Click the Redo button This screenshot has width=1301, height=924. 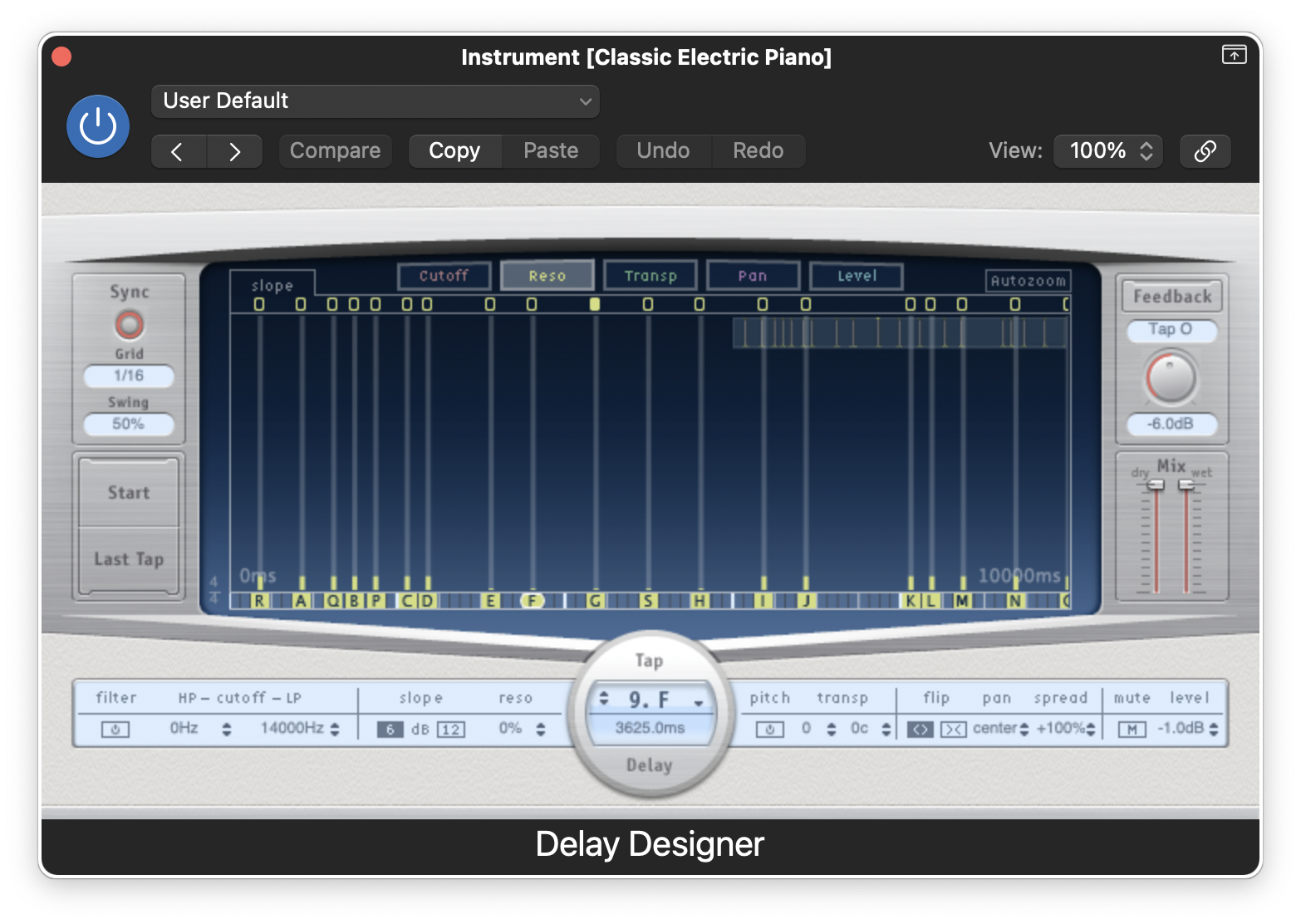pos(758,151)
